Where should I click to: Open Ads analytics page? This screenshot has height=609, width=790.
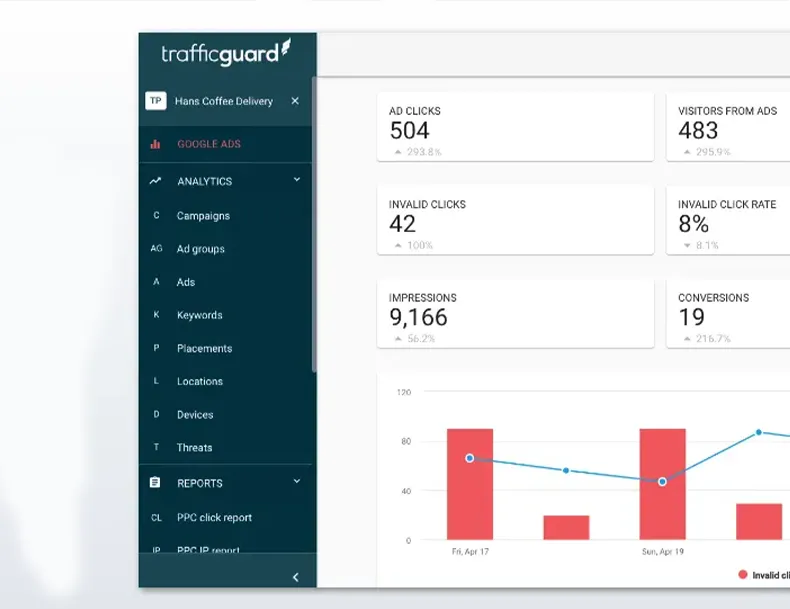click(185, 282)
